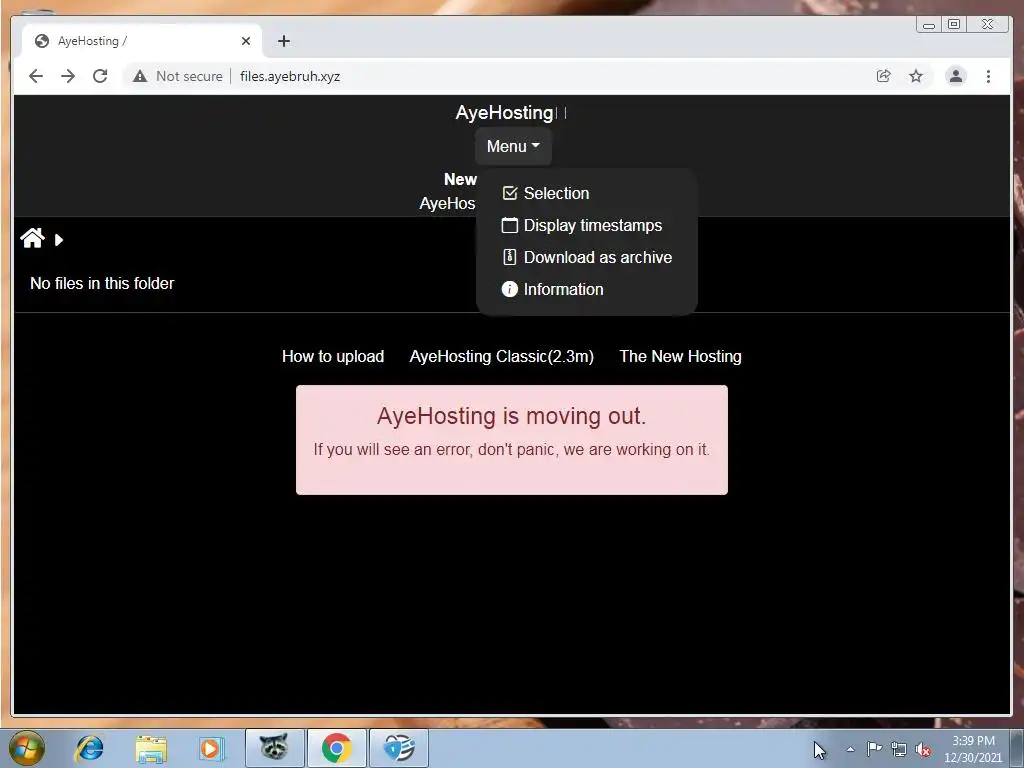Open the Menu dropdown
Screen dimensions: 1024x768
pos(513,146)
